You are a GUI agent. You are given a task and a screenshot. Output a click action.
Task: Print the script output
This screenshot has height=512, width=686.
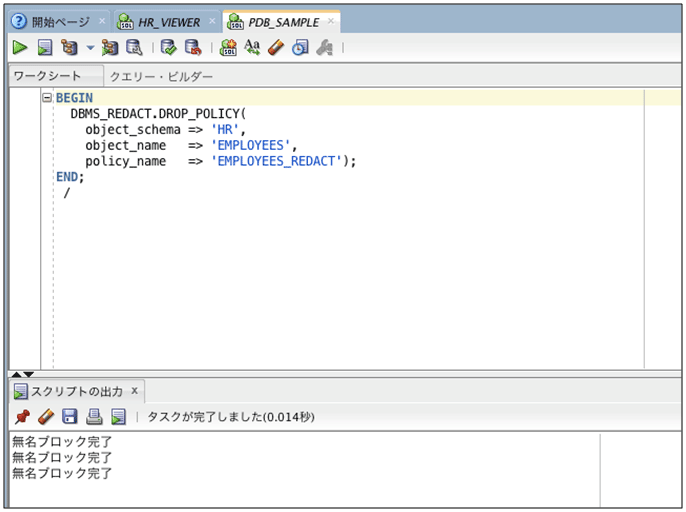tap(94, 417)
